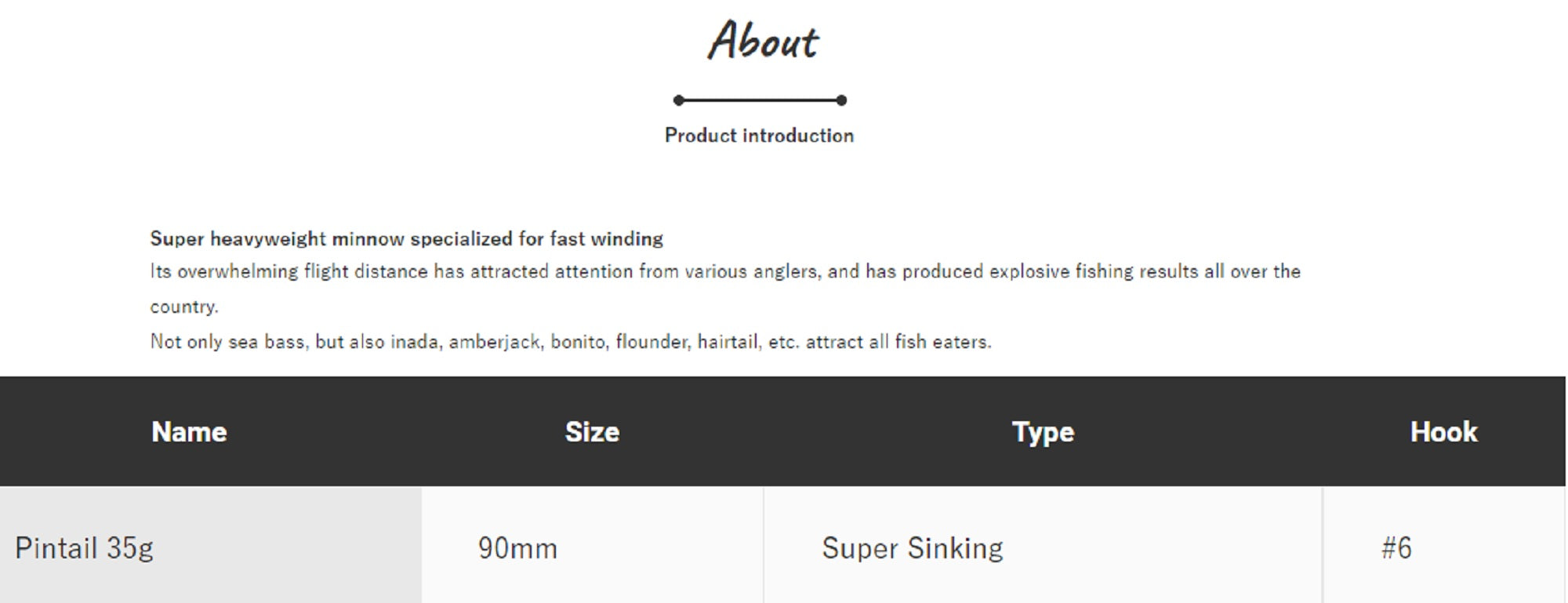
Task: Click the Product introduction subtitle
Action: (759, 136)
